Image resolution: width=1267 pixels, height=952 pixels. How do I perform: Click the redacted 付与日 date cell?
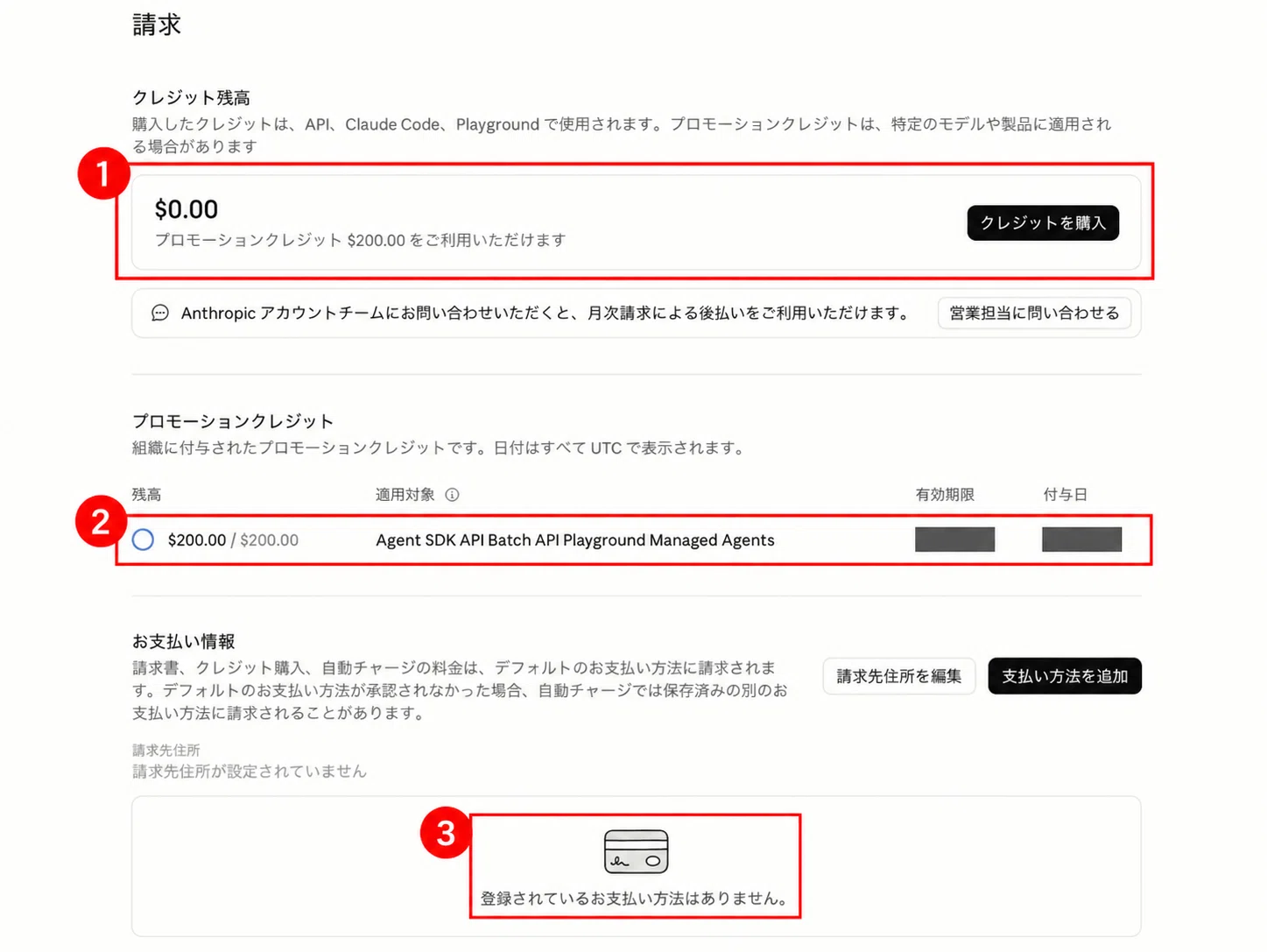click(x=1081, y=539)
